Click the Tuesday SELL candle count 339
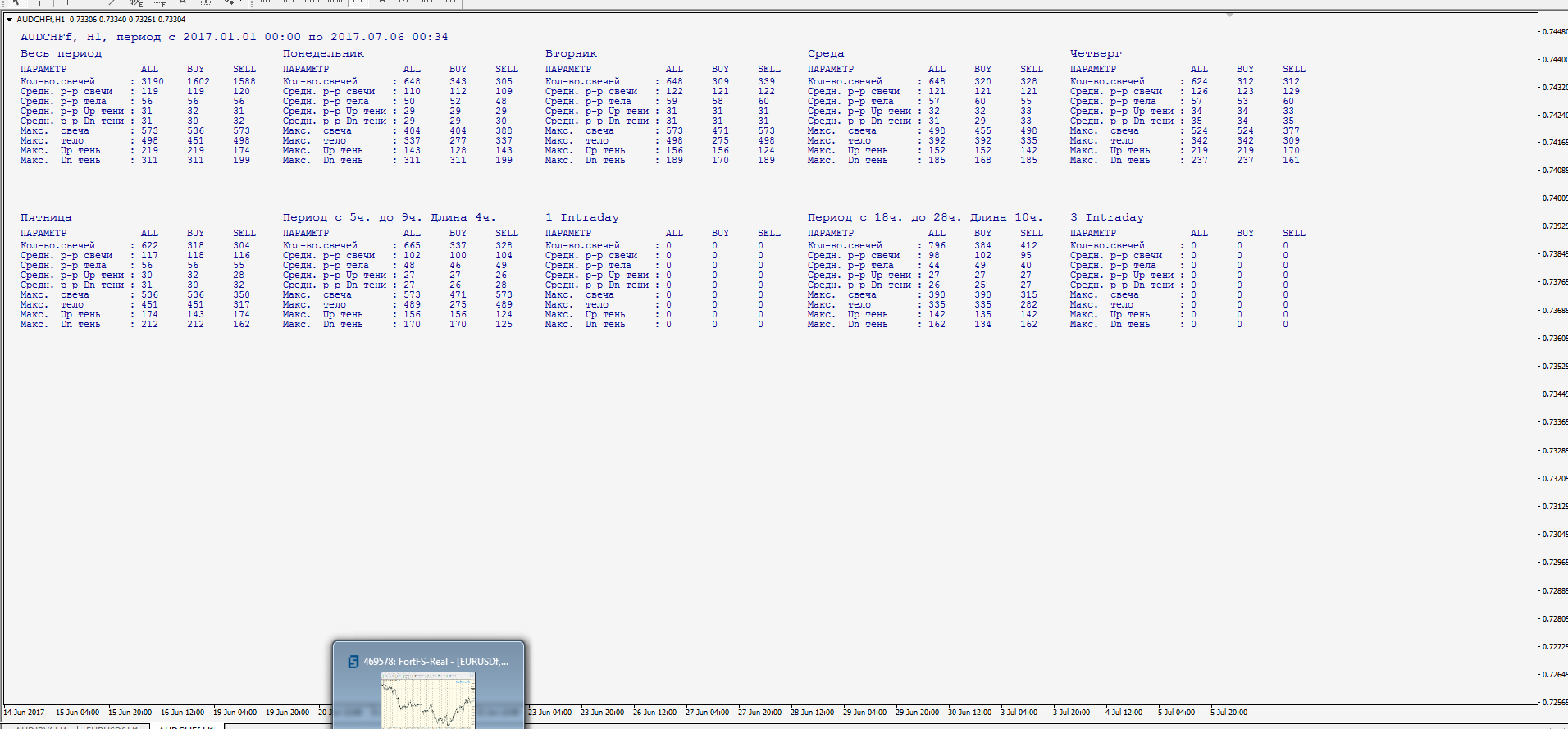Image resolution: width=1568 pixels, height=729 pixels. pyautogui.click(x=766, y=81)
